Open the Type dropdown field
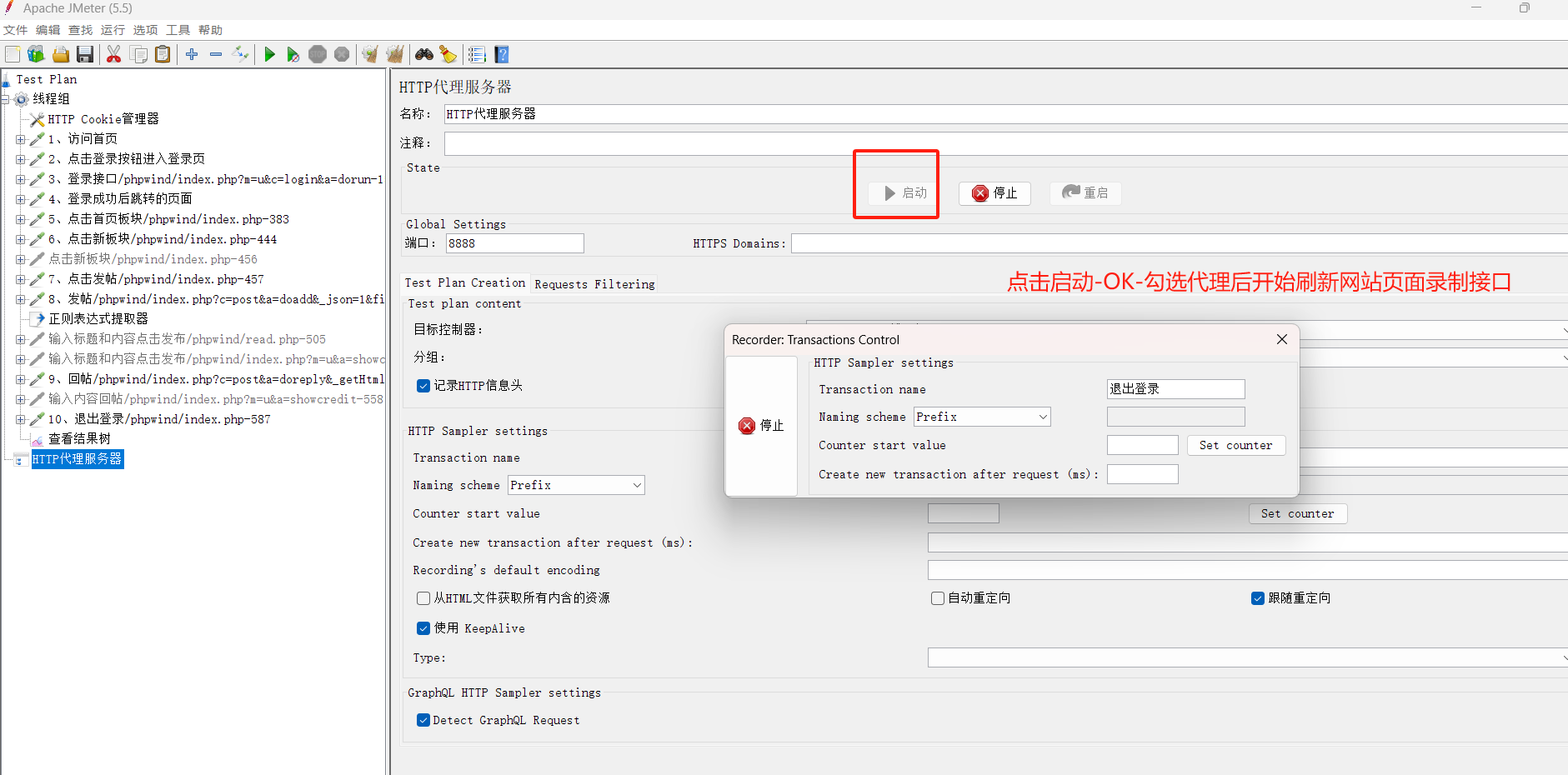The width and height of the screenshot is (1568, 775). tap(1248, 657)
